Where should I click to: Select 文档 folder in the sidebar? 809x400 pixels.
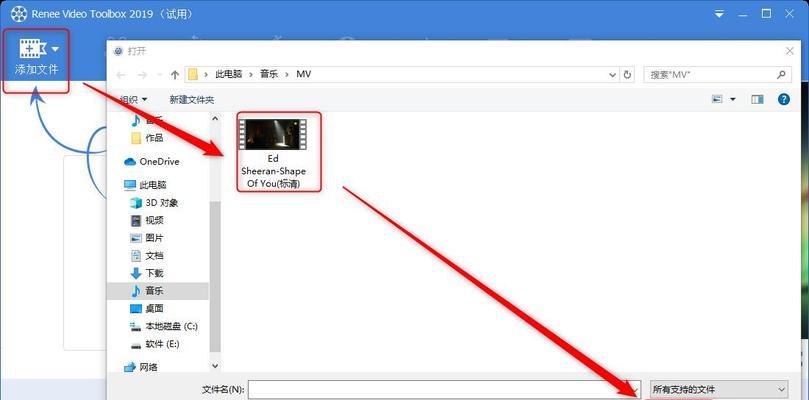pyautogui.click(x=154, y=255)
